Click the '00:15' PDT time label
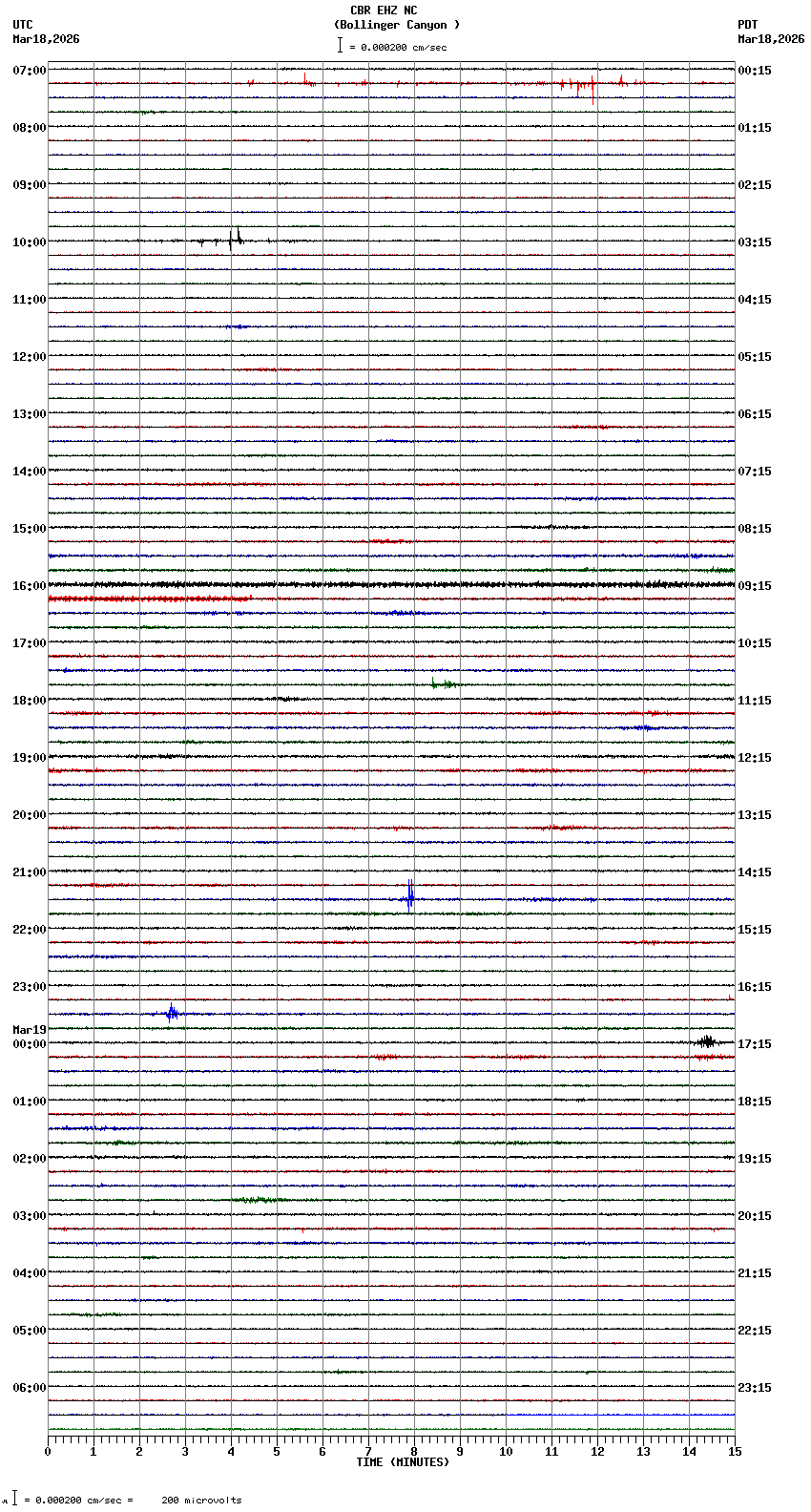This screenshot has width=811, height=1512. [755, 71]
